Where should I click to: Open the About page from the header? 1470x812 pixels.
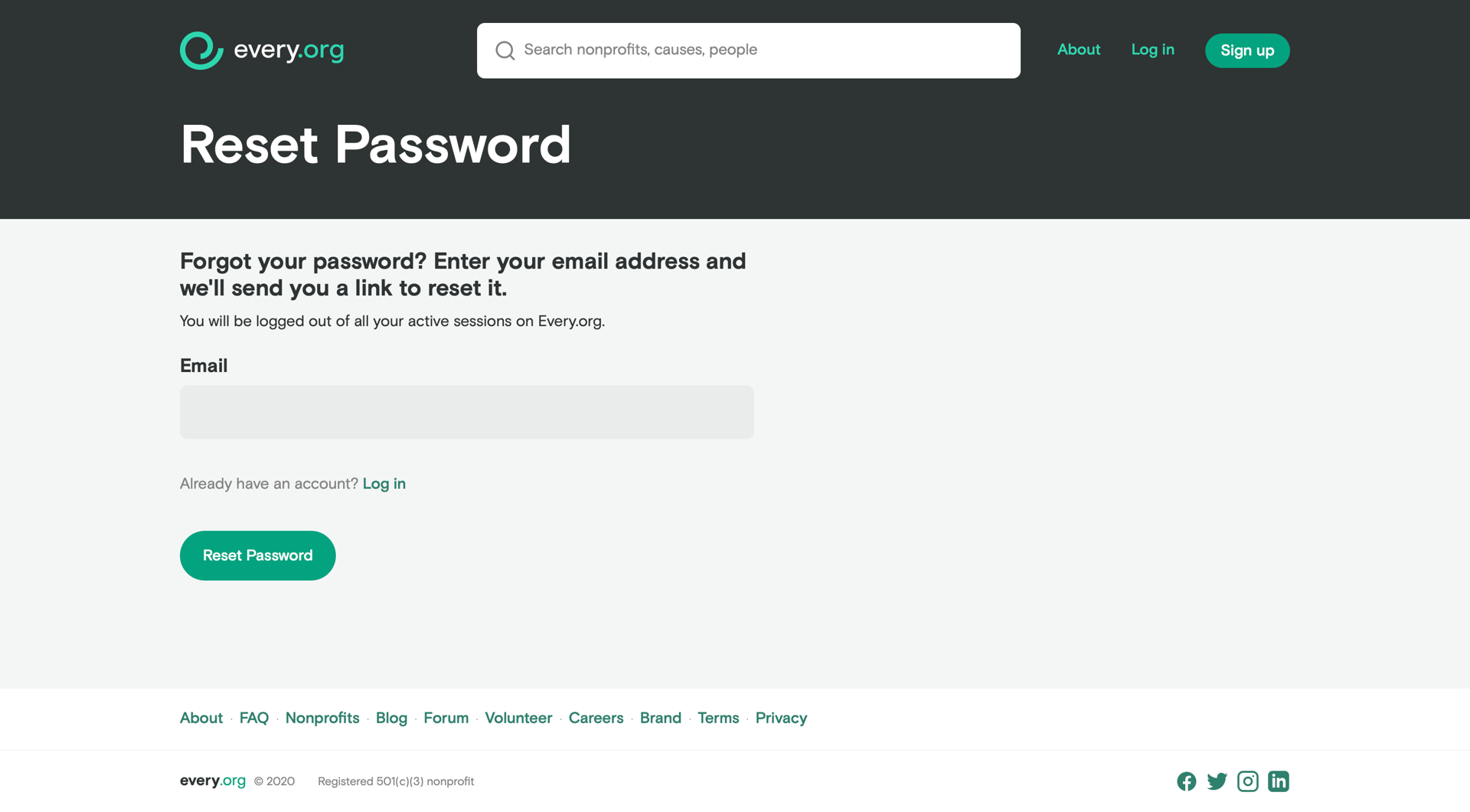point(1078,50)
